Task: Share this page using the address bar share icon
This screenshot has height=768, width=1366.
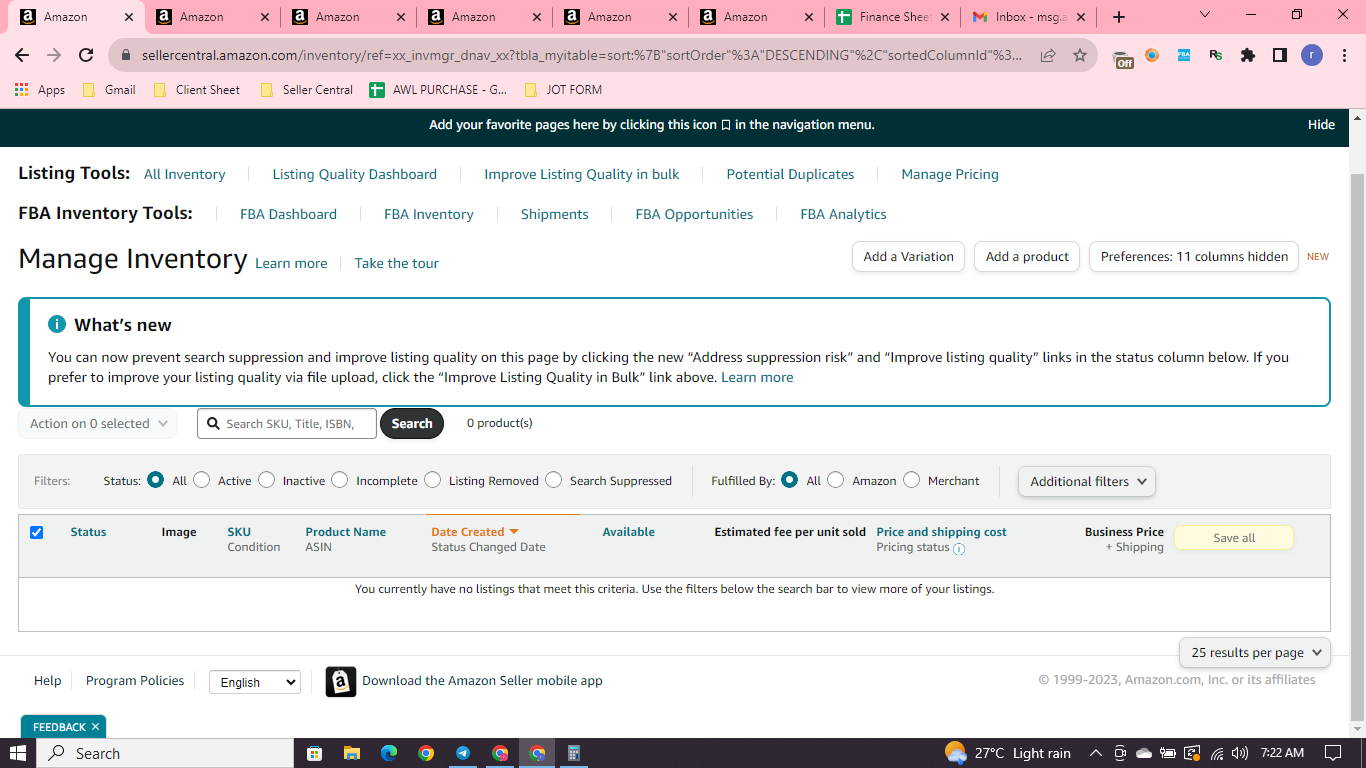Action: point(1048,56)
